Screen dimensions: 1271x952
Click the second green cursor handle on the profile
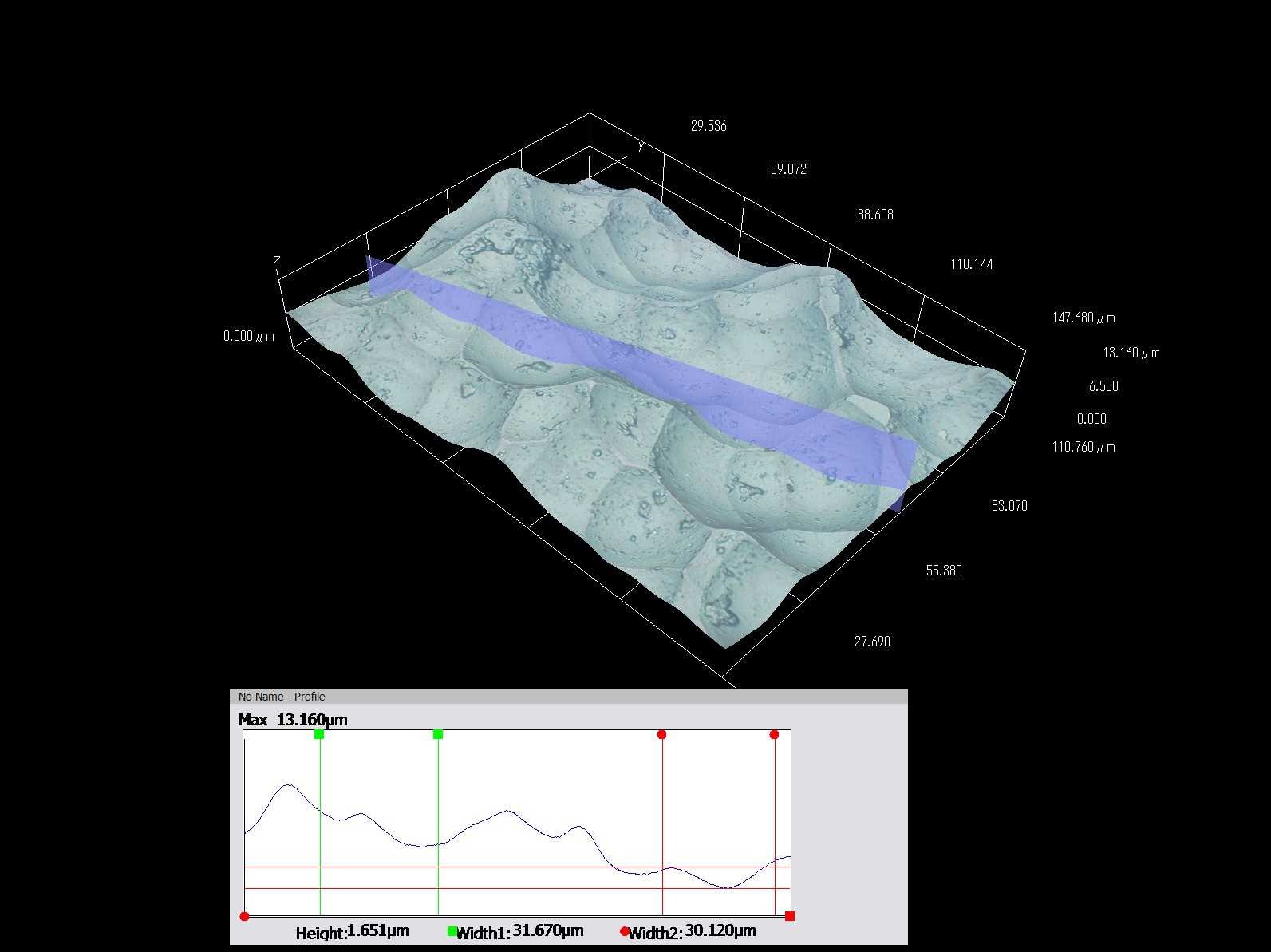pyautogui.click(x=438, y=734)
